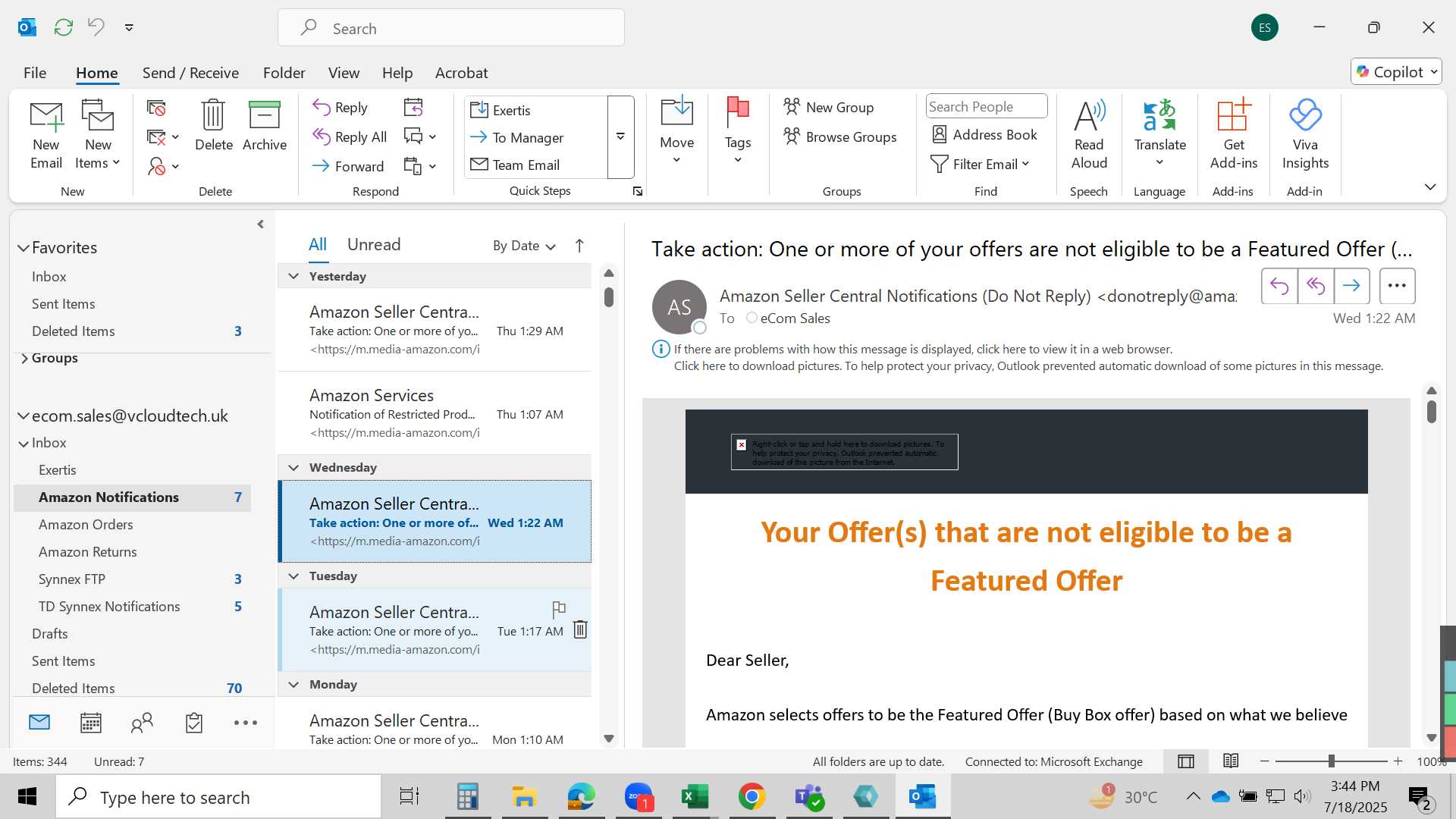Open People view in navigation bar

(x=142, y=723)
